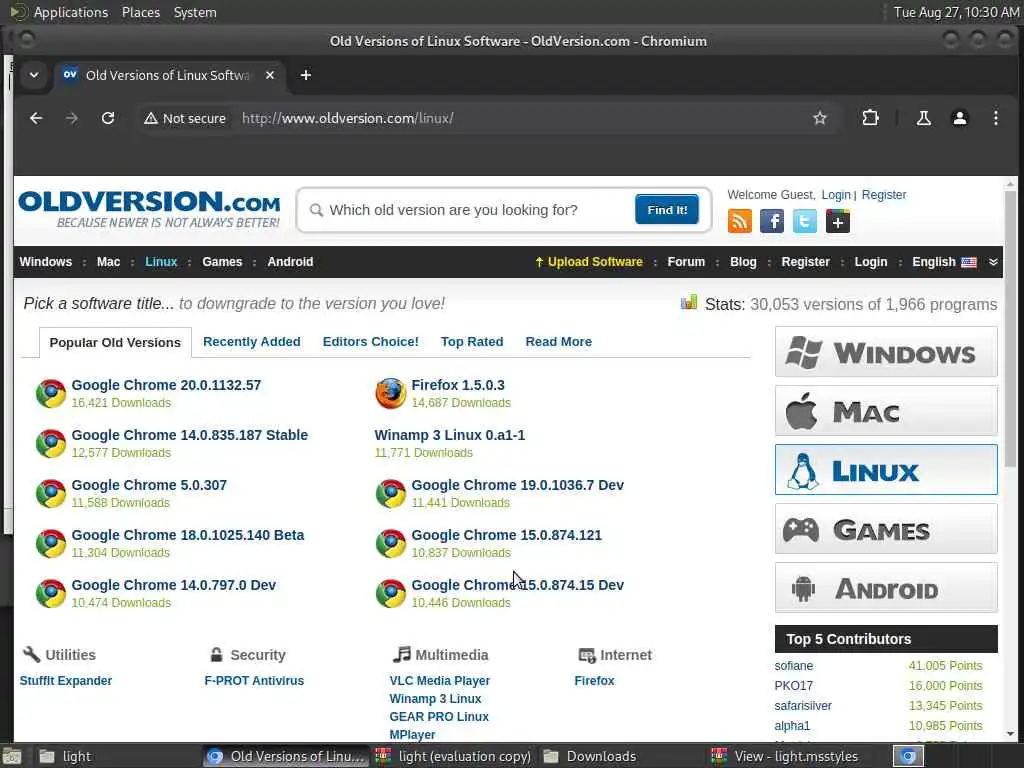Open the RSS feed icon

739,221
